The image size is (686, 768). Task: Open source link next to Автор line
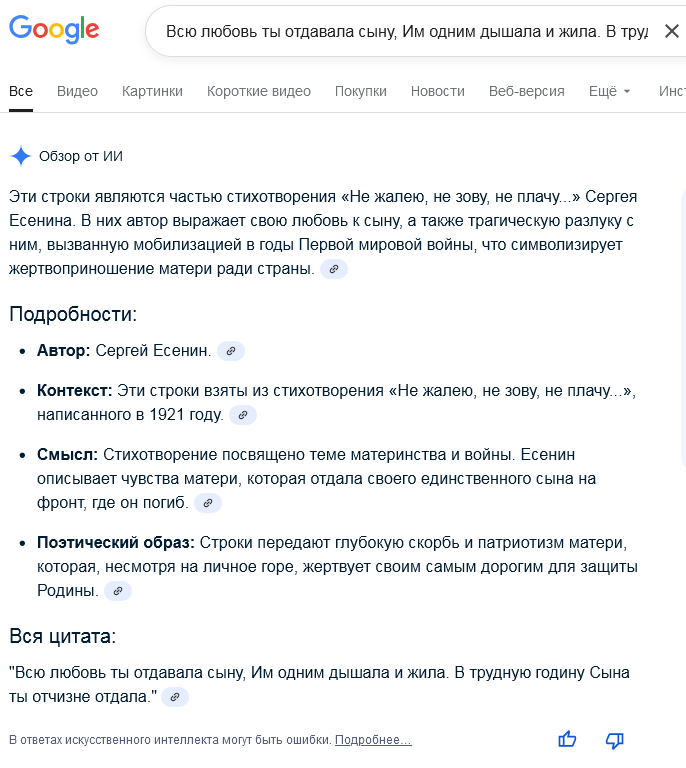[x=231, y=351]
